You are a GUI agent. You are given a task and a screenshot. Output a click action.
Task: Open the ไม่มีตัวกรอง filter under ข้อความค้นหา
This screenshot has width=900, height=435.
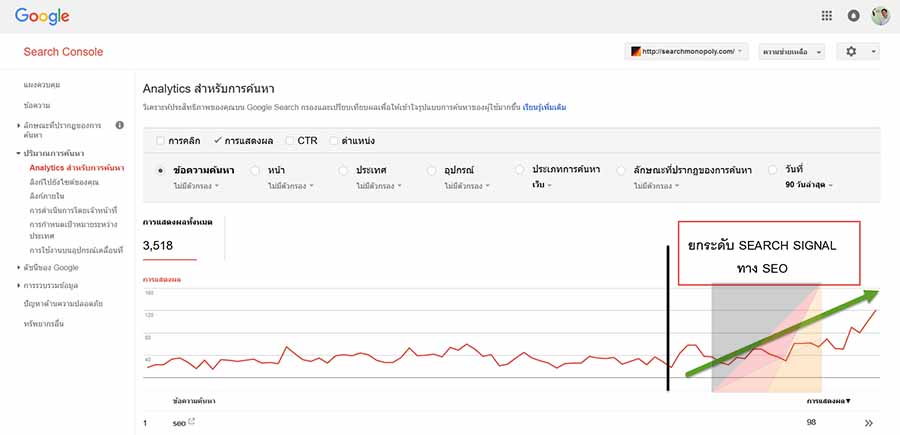click(196, 186)
